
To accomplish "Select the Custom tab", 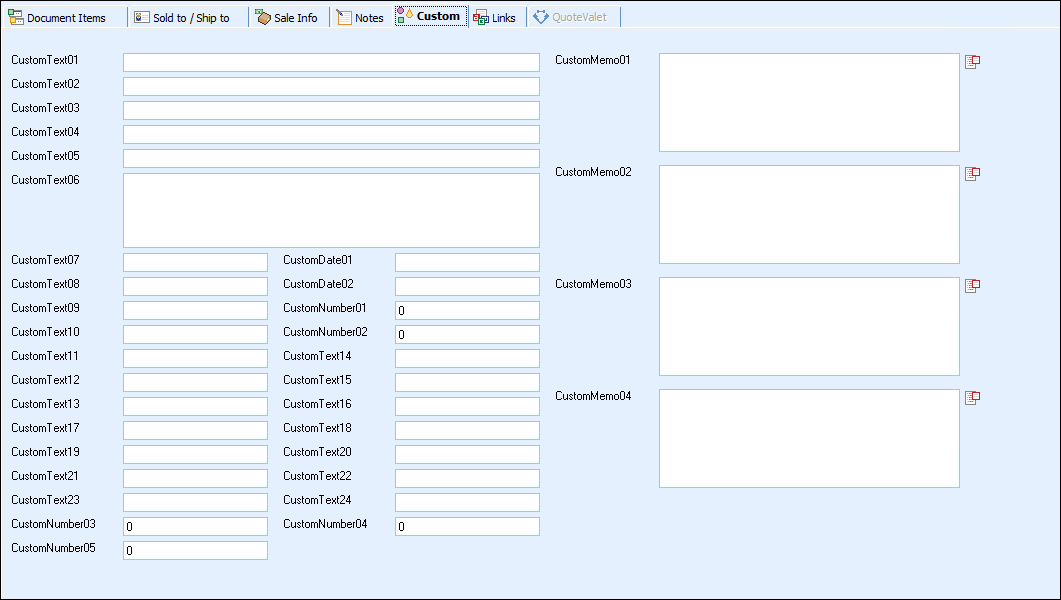I will click(x=430, y=17).
